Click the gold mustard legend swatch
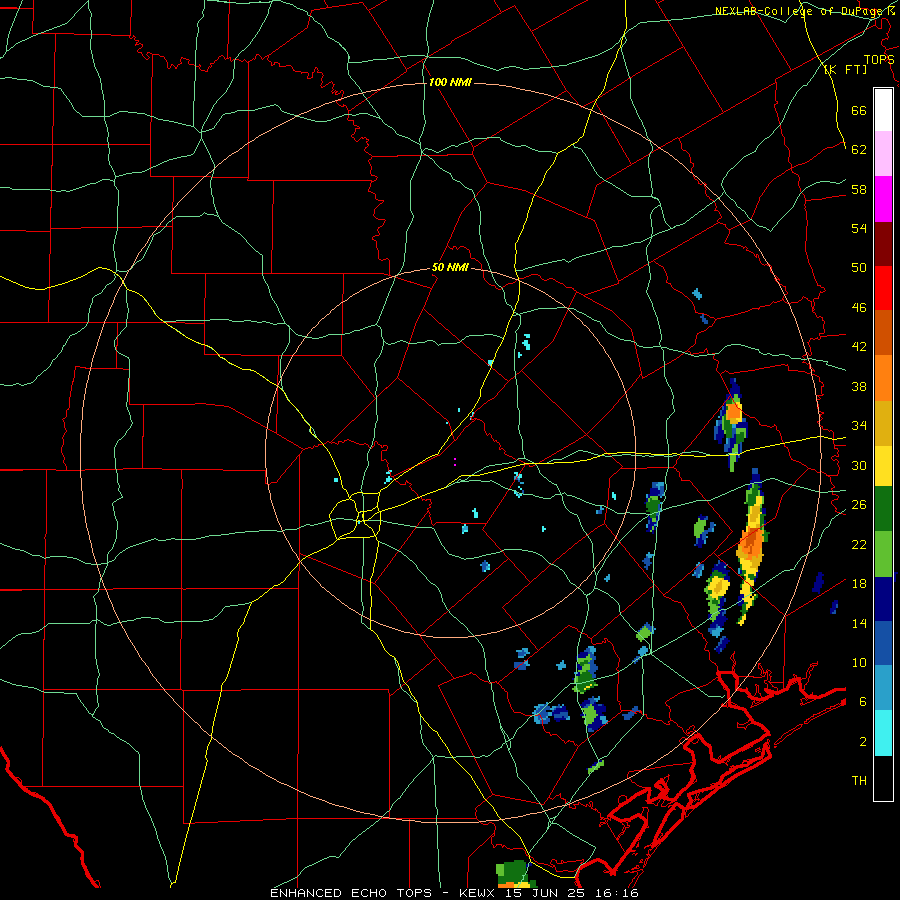This screenshot has height=900, width=900. coord(883,423)
